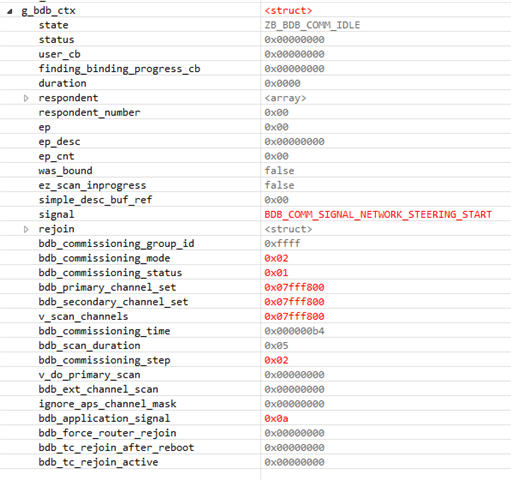Select the was_bound false value
The width and height of the screenshot is (511, 480).
click(x=279, y=171)
